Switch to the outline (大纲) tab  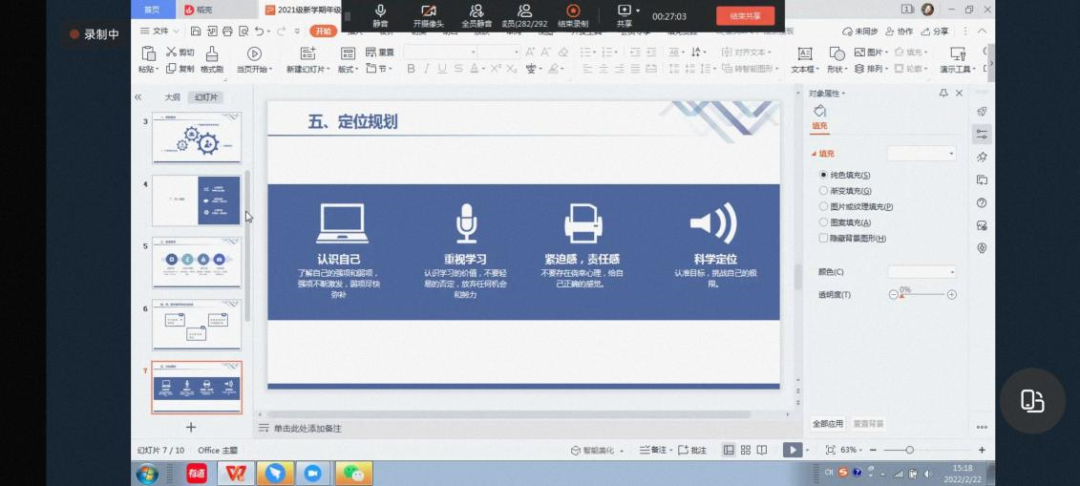(172, 97)
